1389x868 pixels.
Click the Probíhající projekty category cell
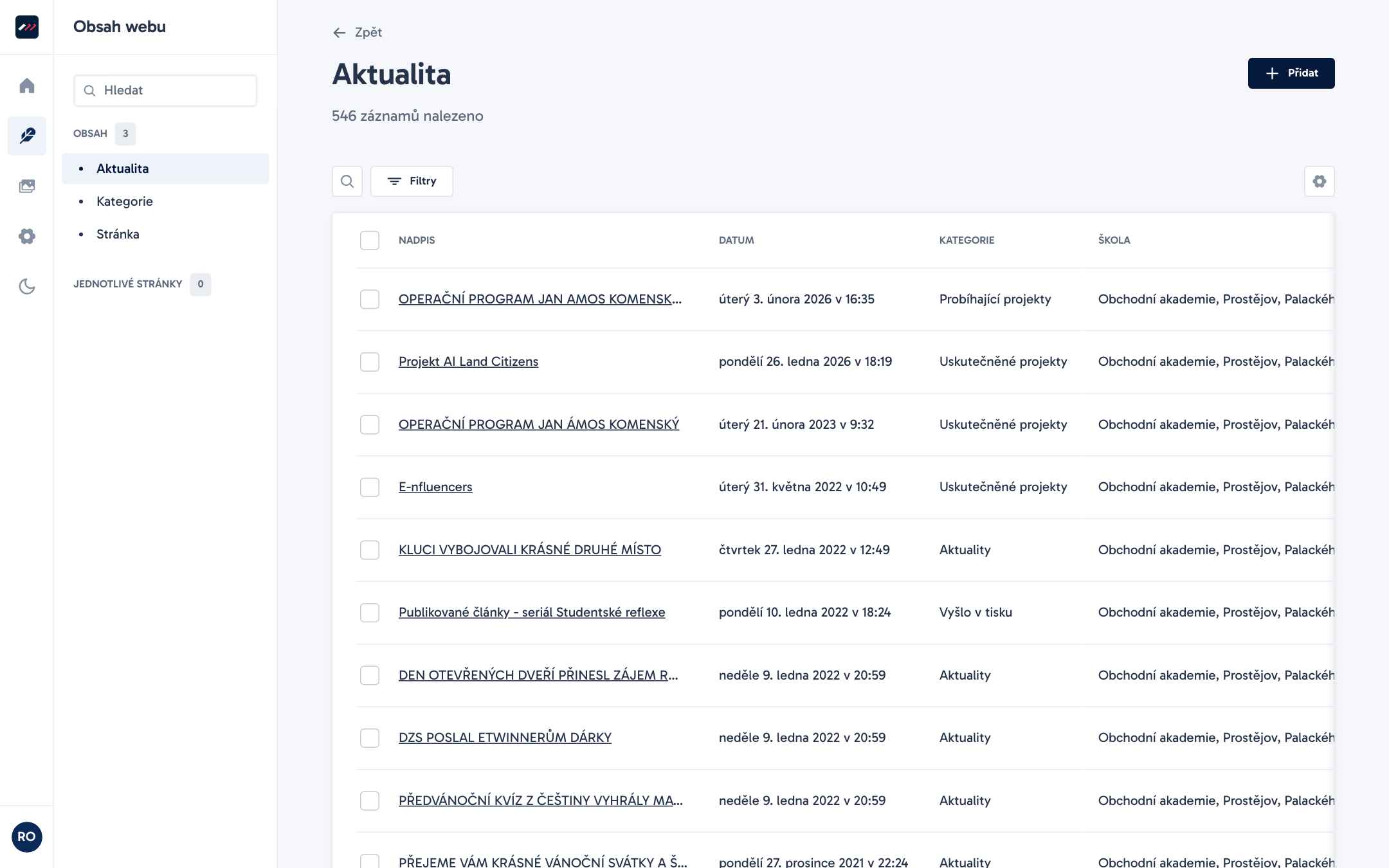(x=995, y=299)
